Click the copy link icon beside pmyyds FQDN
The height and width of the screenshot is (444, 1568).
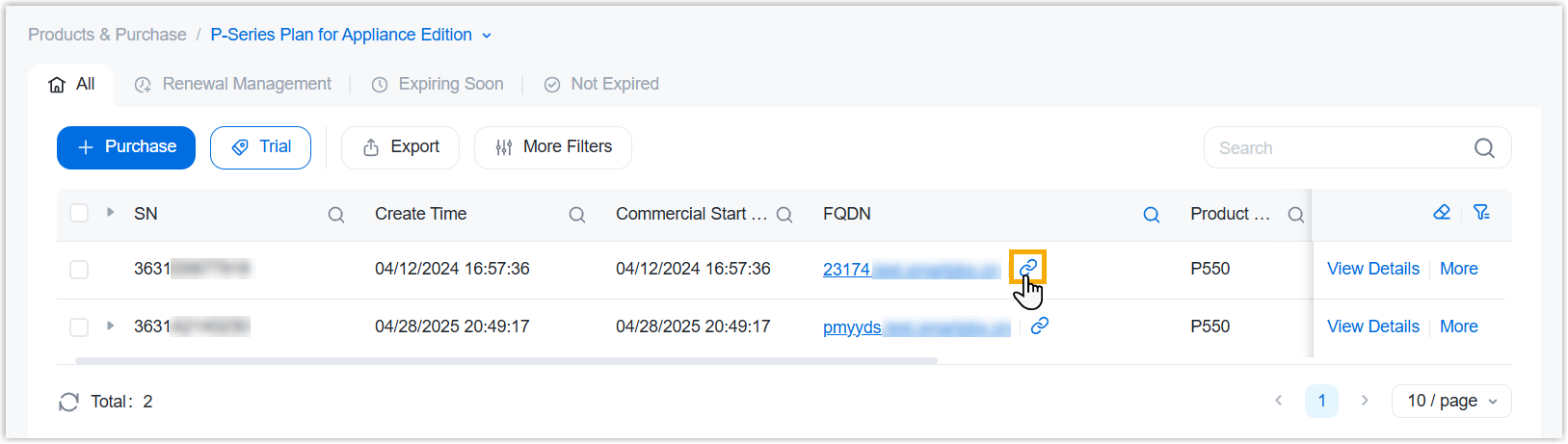tap(1040, 326)
